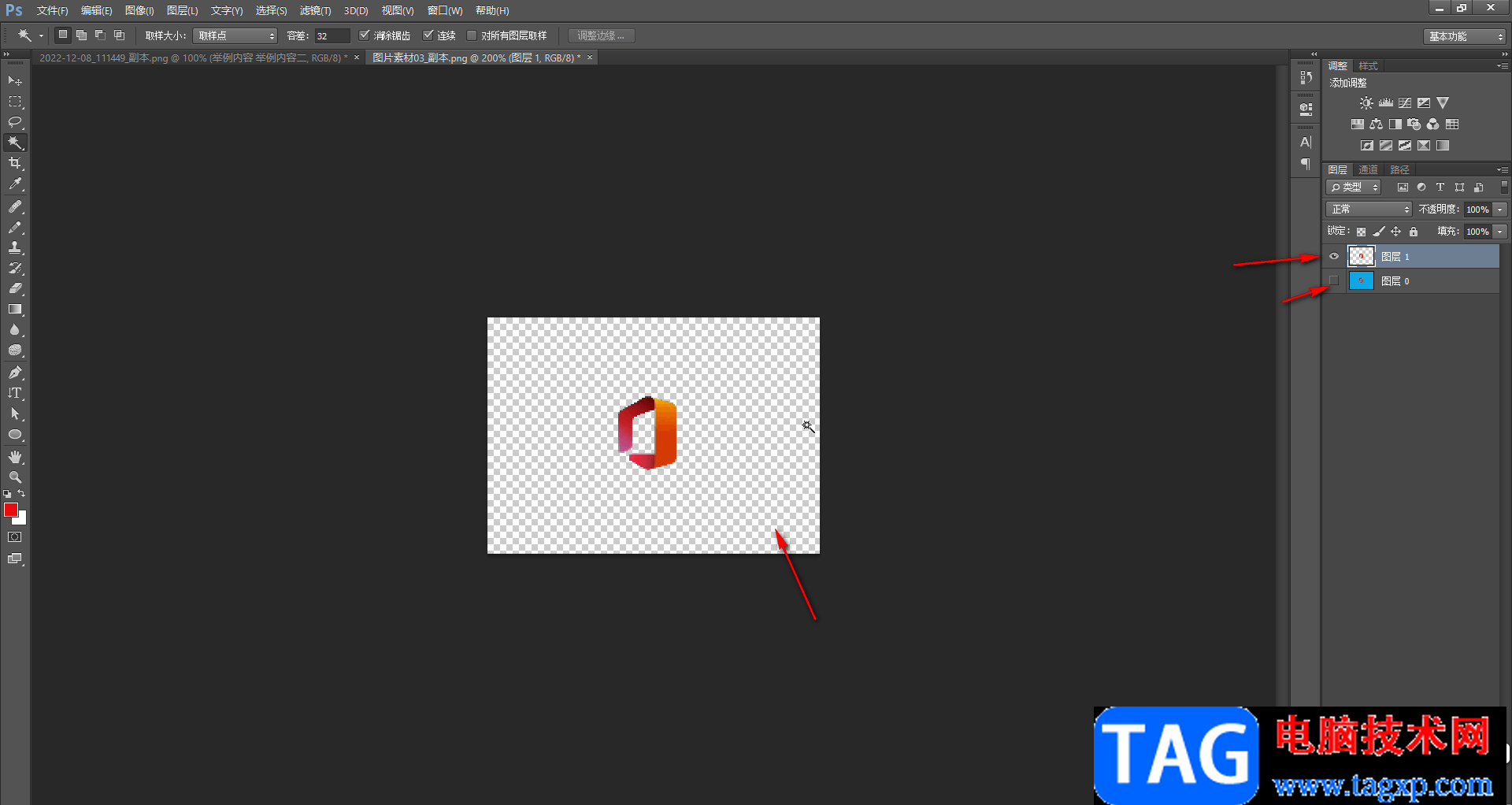This screenshot has width=1512, height=805.
Task: Open the 滤镜(T) menu
Action: point(315,11)
